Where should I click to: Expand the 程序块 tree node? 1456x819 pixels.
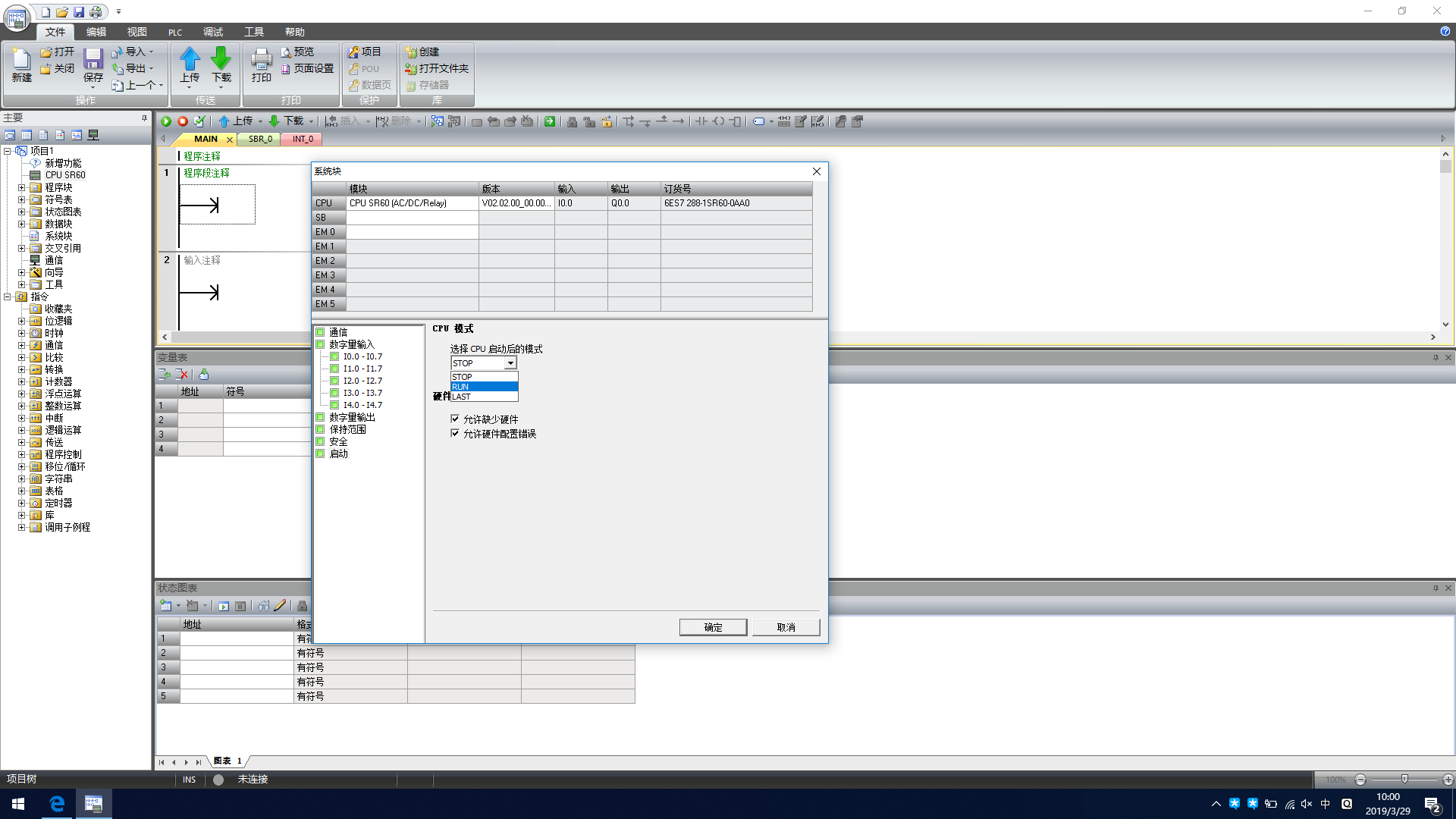tap(22, 187)
